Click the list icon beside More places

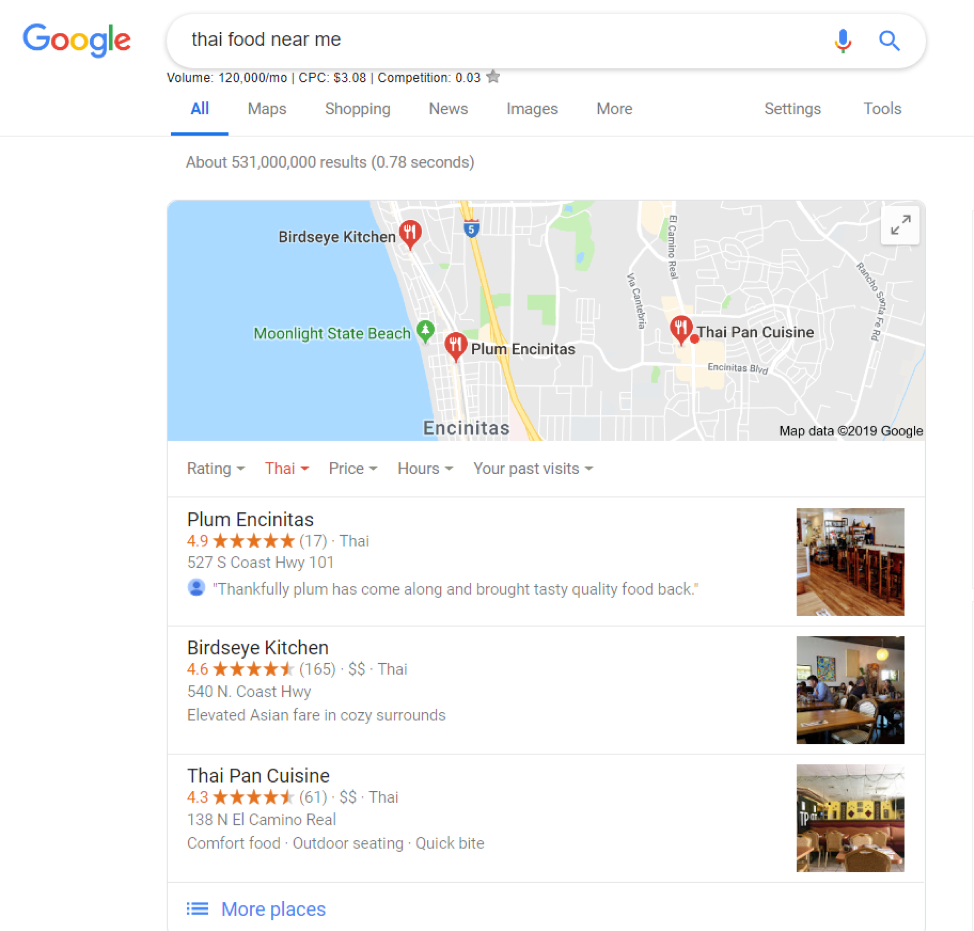coord(198,909)
